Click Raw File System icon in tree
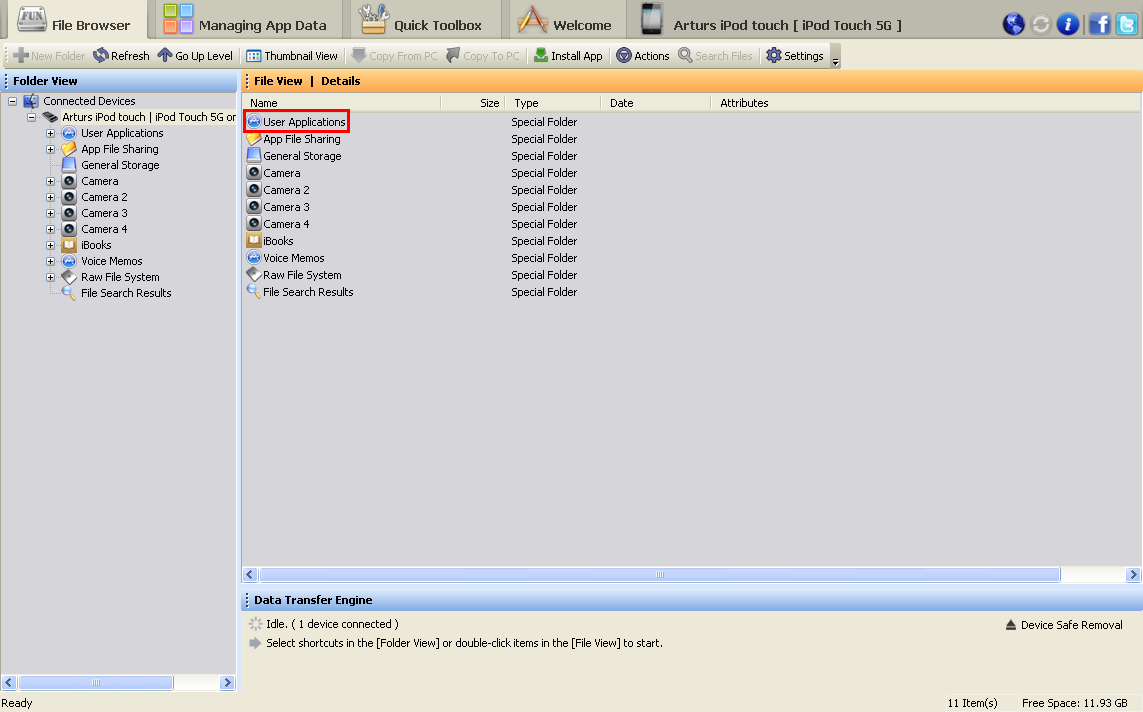 pos(69,277)
